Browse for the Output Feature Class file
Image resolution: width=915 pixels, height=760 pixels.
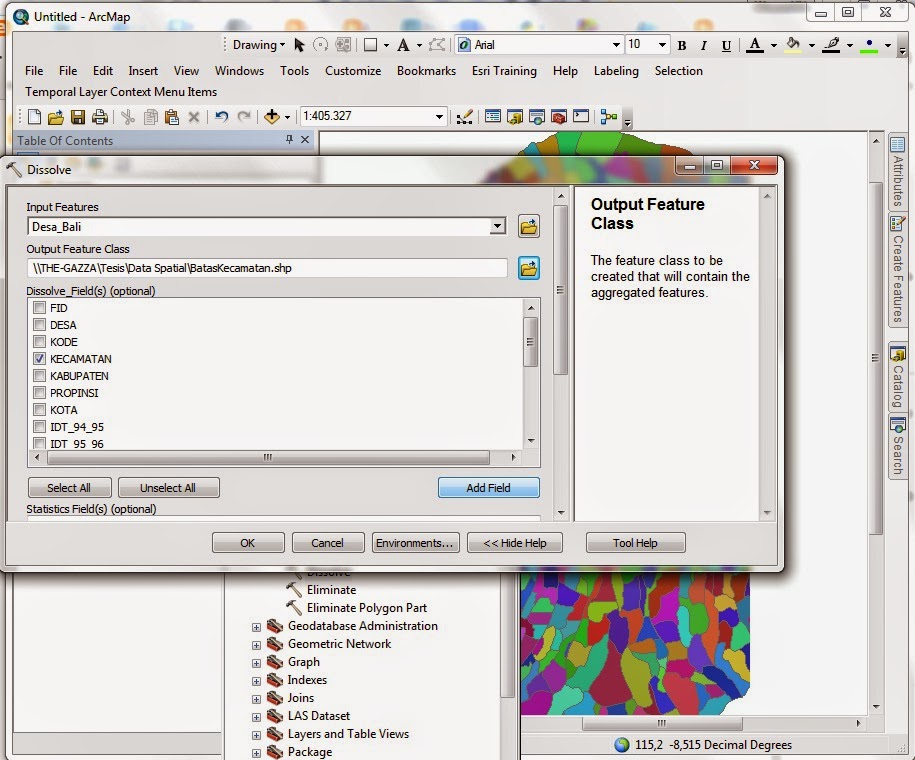pyautogui.click(x=528, y=268)
